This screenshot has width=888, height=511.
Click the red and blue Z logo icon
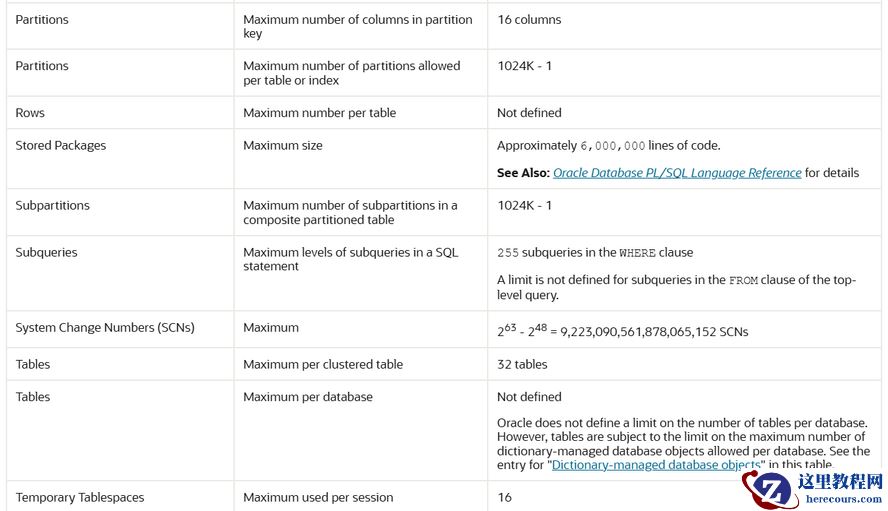click(772, 488)
